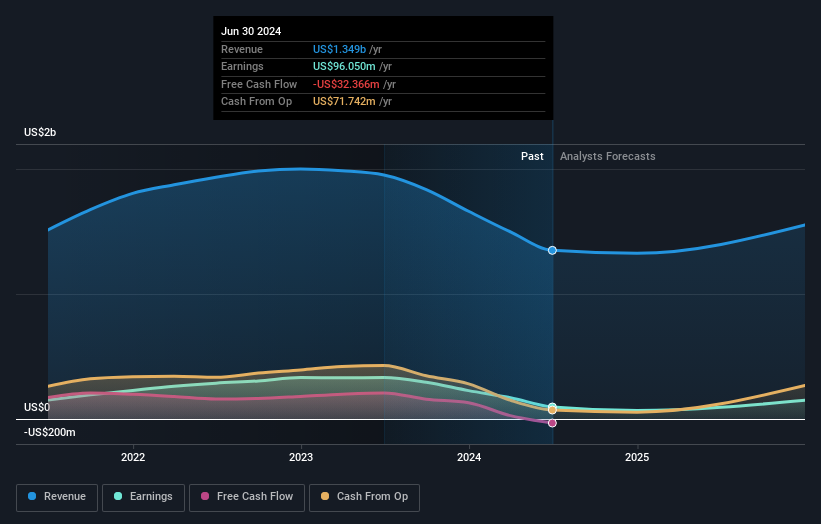Click the Analysts Forecasts label
Screen dimensions: 821x524
607,156
